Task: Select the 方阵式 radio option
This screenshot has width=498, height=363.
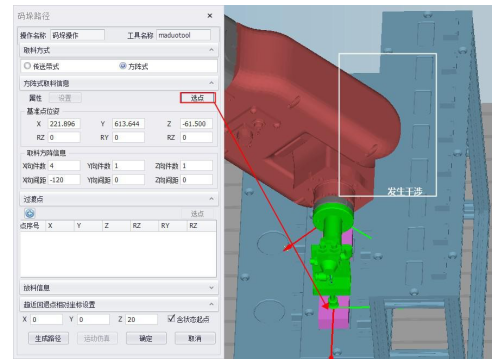Action: point(123,66)
